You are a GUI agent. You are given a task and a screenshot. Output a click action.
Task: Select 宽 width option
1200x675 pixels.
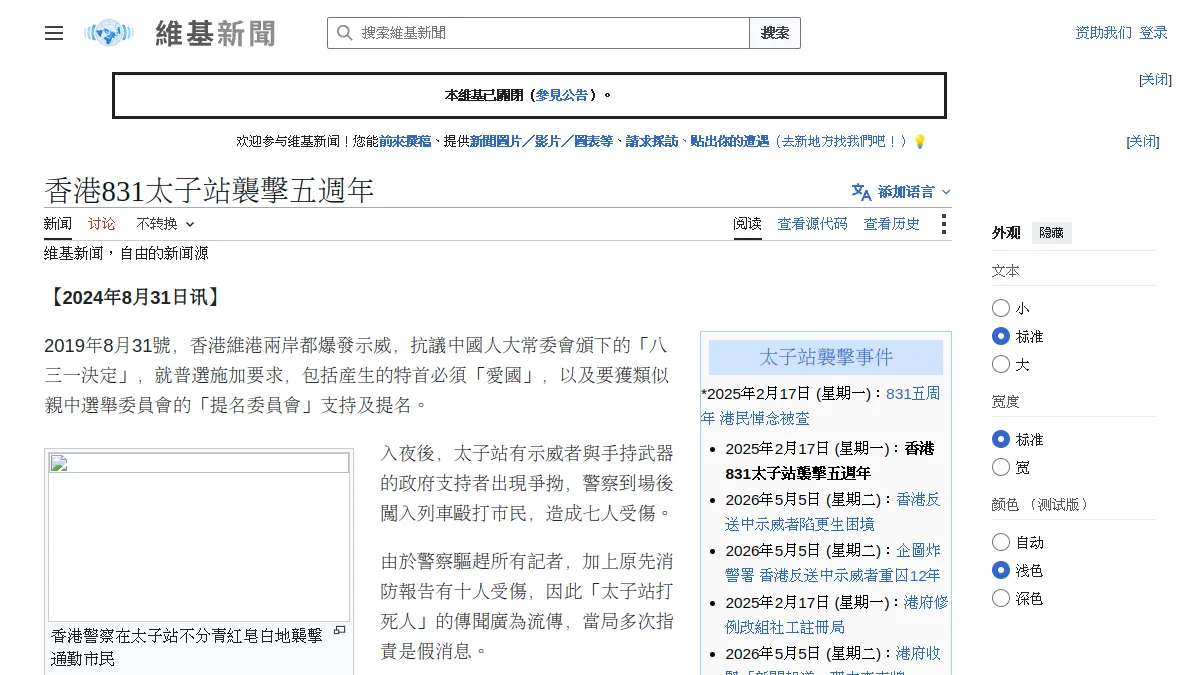(1001, 467)
